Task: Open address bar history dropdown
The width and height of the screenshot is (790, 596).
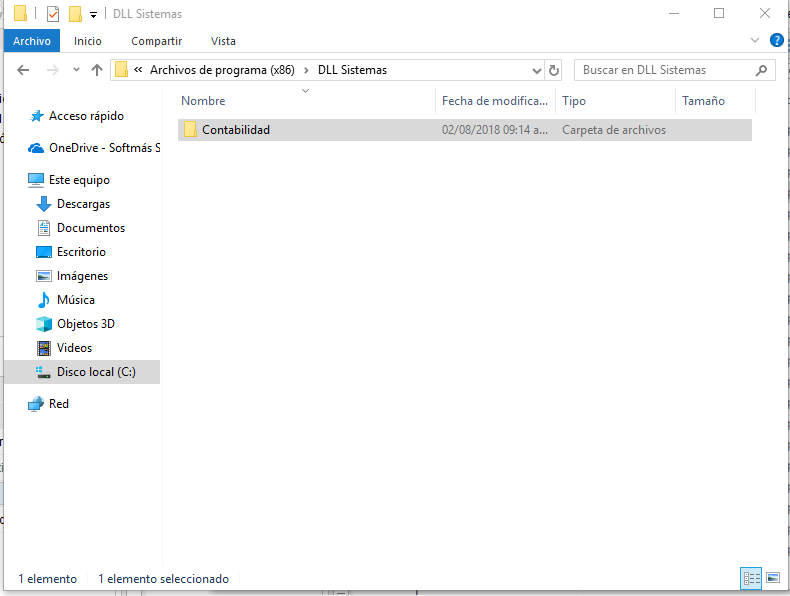Action: pos(536,70)
